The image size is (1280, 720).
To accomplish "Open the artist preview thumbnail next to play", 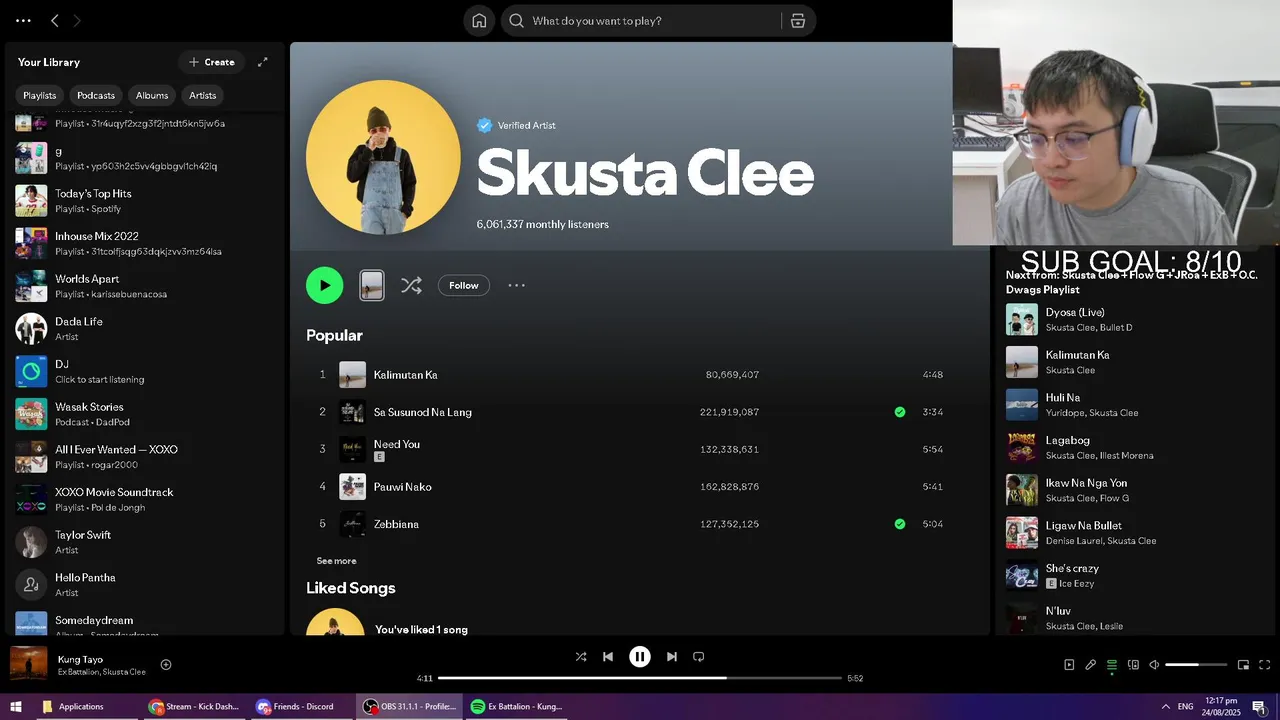I will [x=371, y=285].
